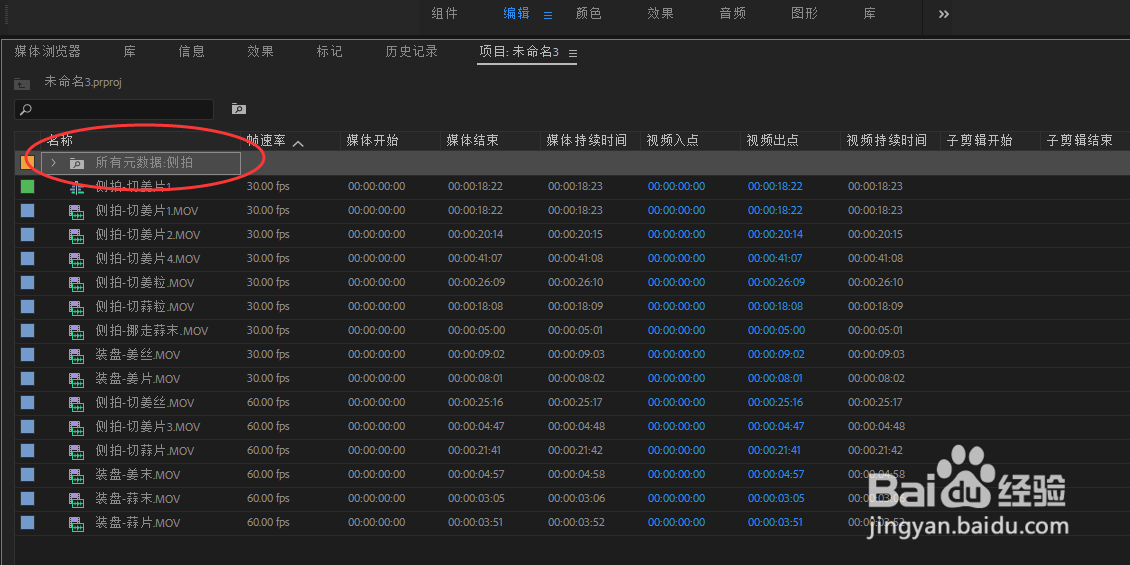Open the 媒体浏览器 panel tab

pos(48,51)
